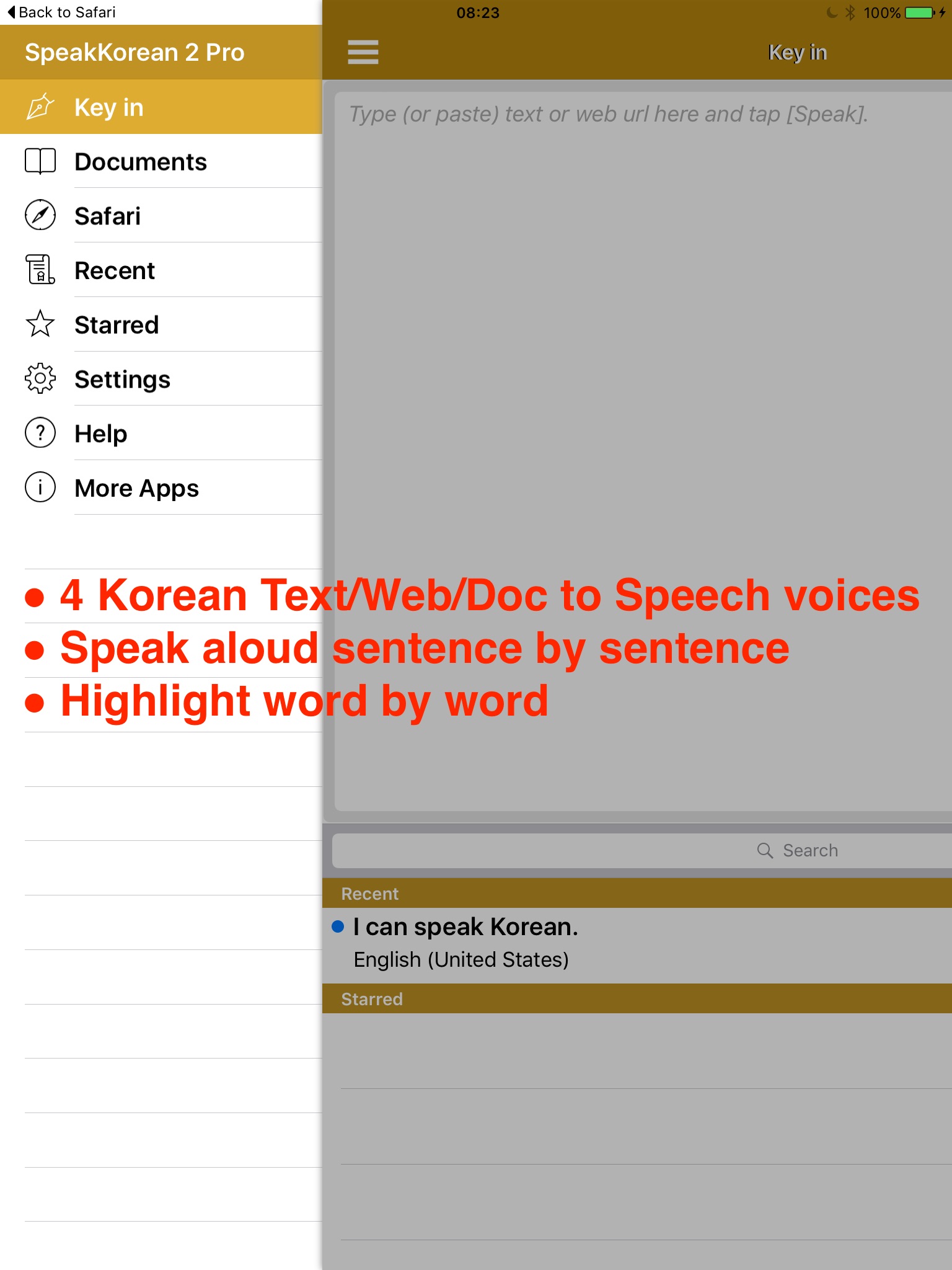The width and height of the screenshot is (952, 1270).
Task: Tap the blue dot beside recent item
Action: (338, 926)
